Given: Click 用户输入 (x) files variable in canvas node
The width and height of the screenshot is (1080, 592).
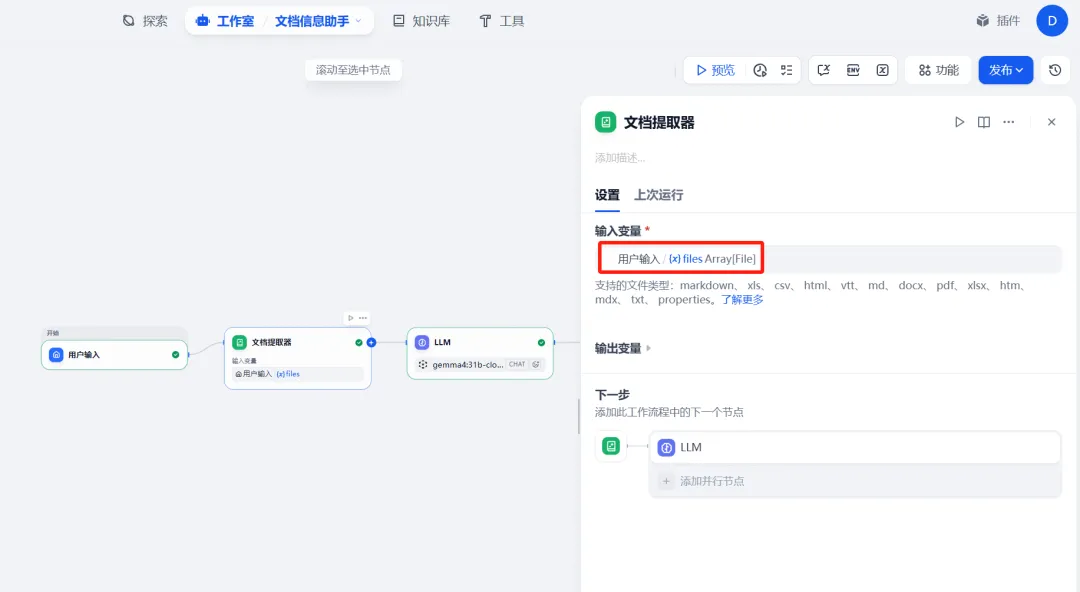Looking at the screenshot, I should point(298,374).
